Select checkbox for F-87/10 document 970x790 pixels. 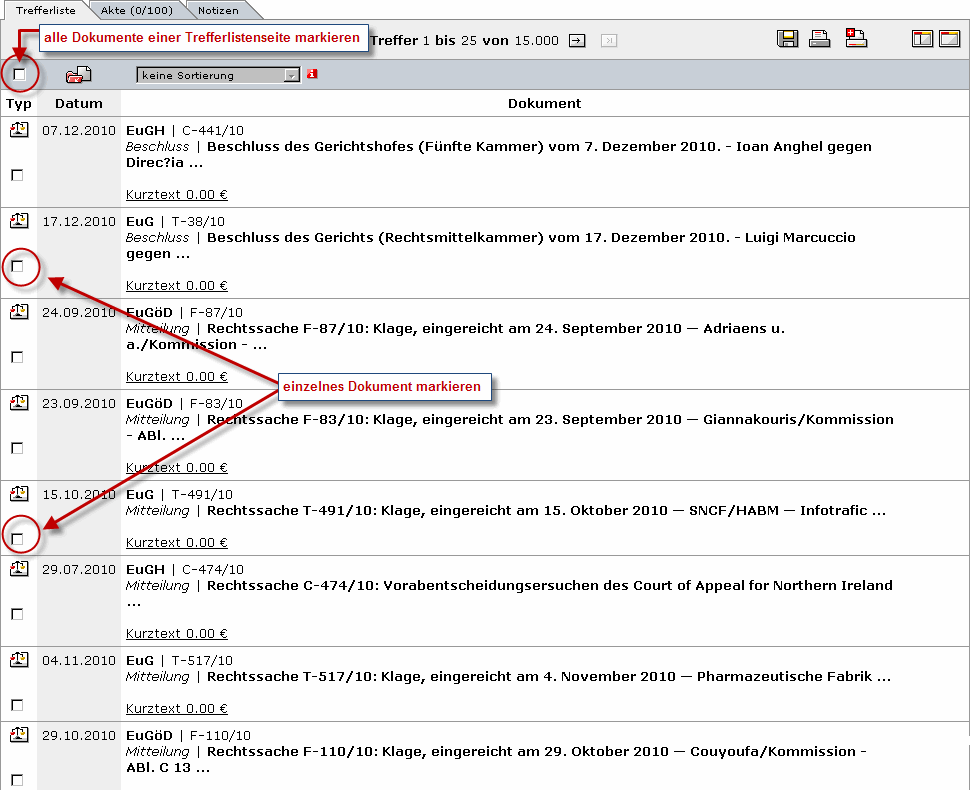pyautogui.click(x=17, y=357)
